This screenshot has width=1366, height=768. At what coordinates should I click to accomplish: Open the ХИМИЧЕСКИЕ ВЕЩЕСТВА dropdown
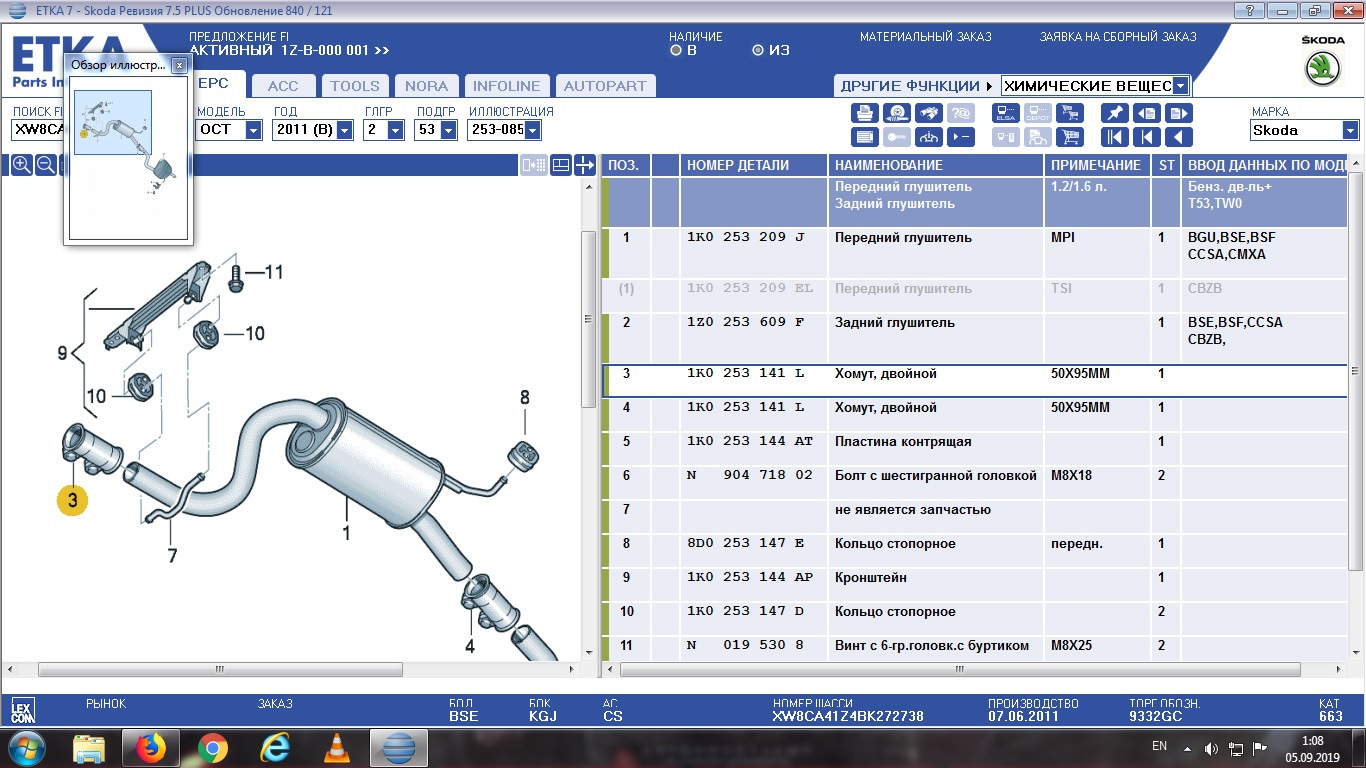pos(1180,86)
